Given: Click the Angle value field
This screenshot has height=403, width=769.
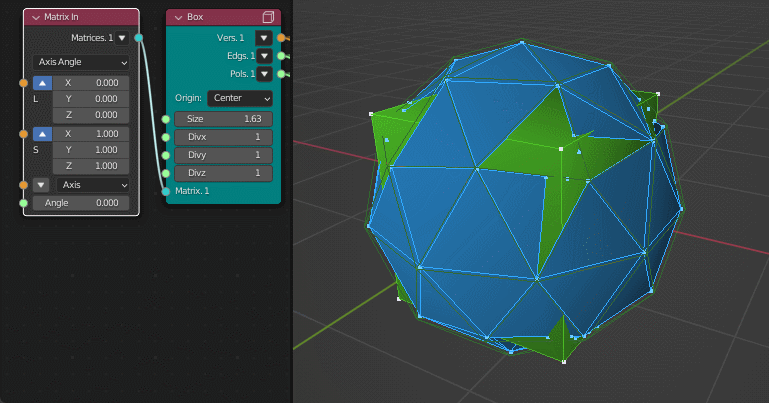Looking at the screenshot, I should 81,203.
